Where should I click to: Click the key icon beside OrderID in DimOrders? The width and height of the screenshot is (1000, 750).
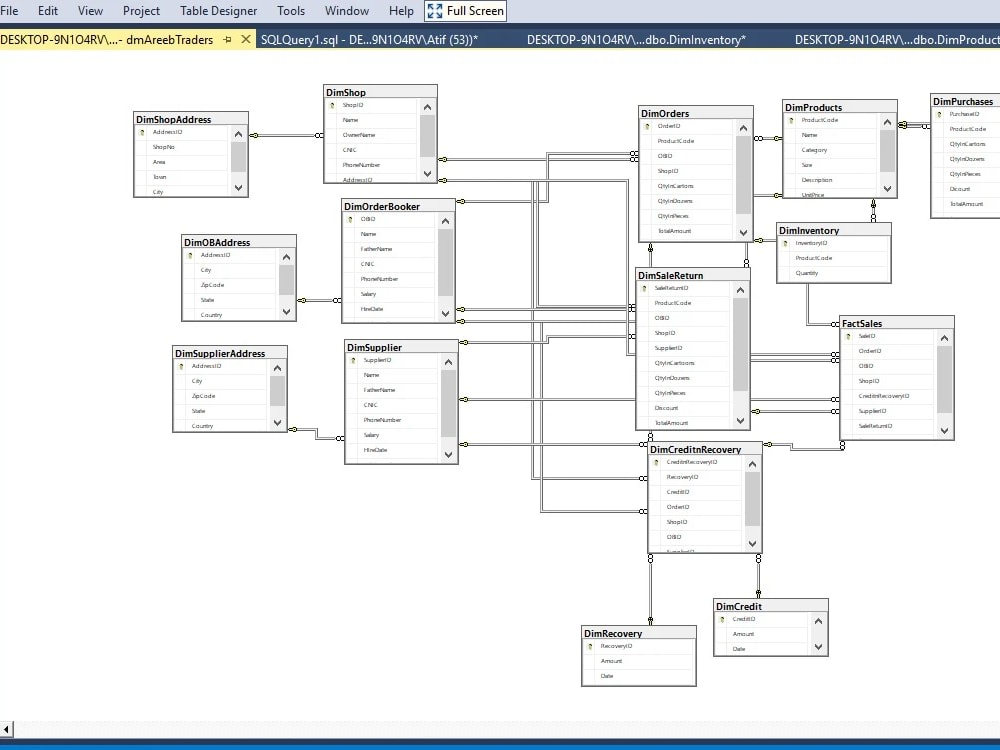(647, 128)
